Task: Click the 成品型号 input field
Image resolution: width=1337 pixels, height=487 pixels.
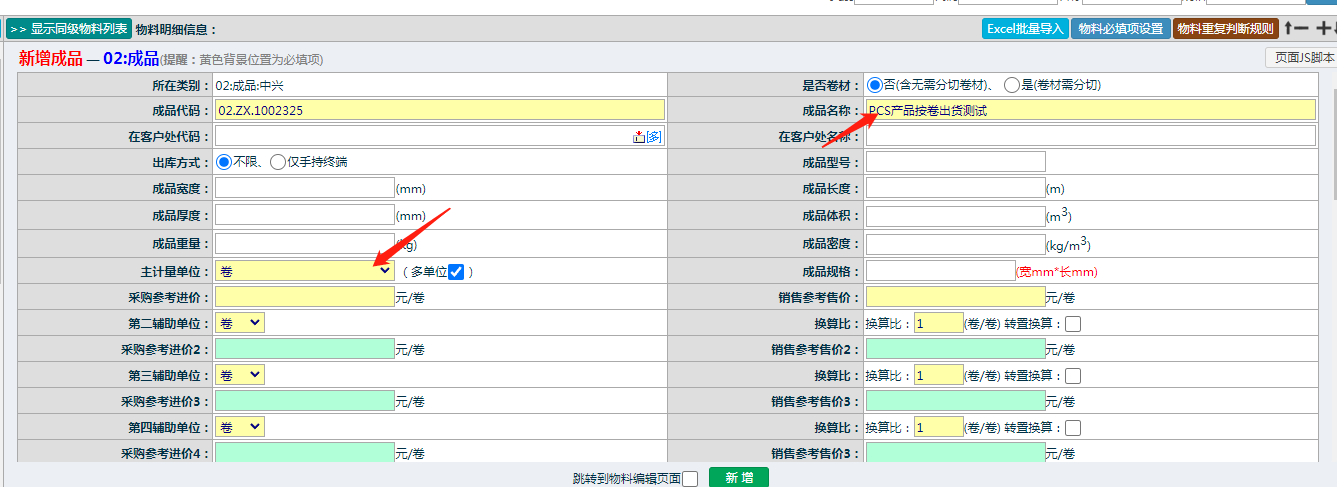Action: 955,162
